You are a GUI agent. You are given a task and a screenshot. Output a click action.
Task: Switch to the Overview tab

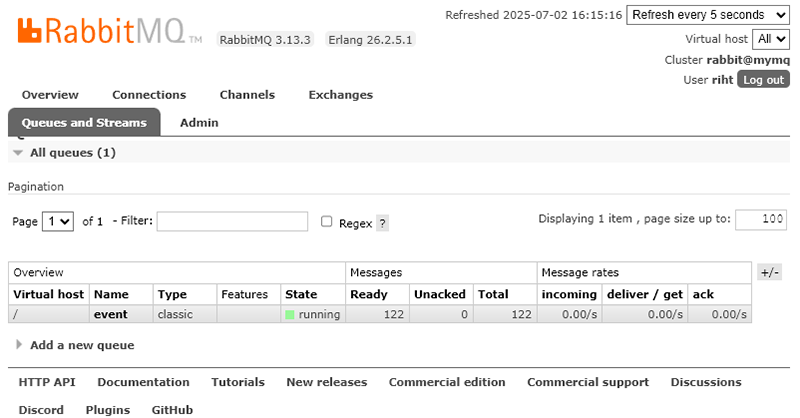pos(50,95)
